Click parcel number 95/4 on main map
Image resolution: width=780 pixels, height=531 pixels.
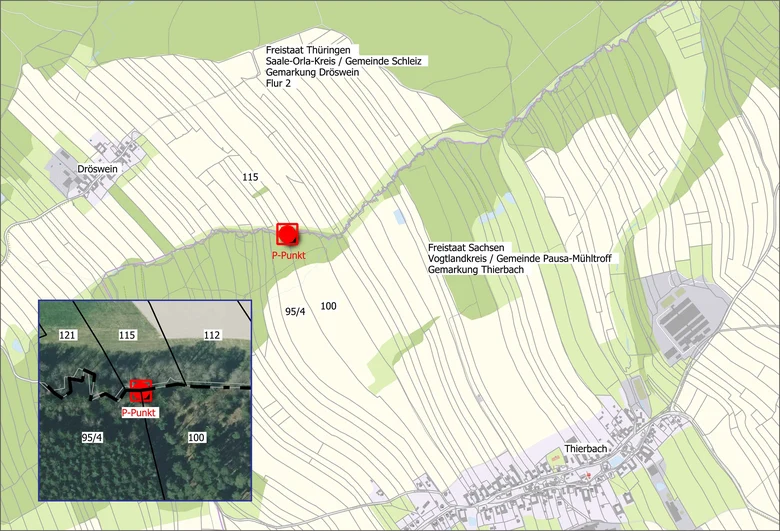[x=295, y=312]
